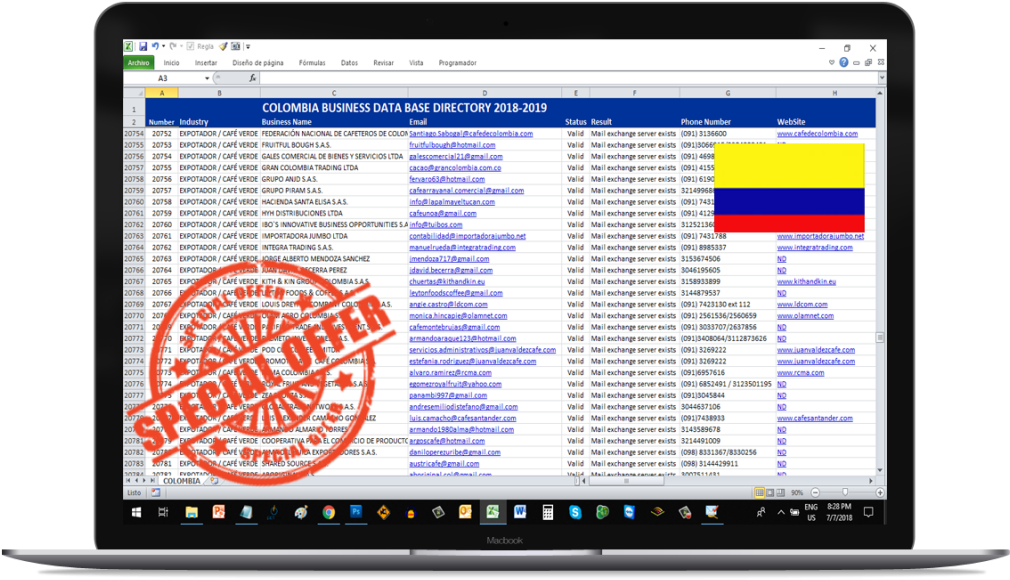The width and height of the screenshot is (1010, 580).
Task: Switch to Page Break Preview in status bar
Action: point(780,492)
